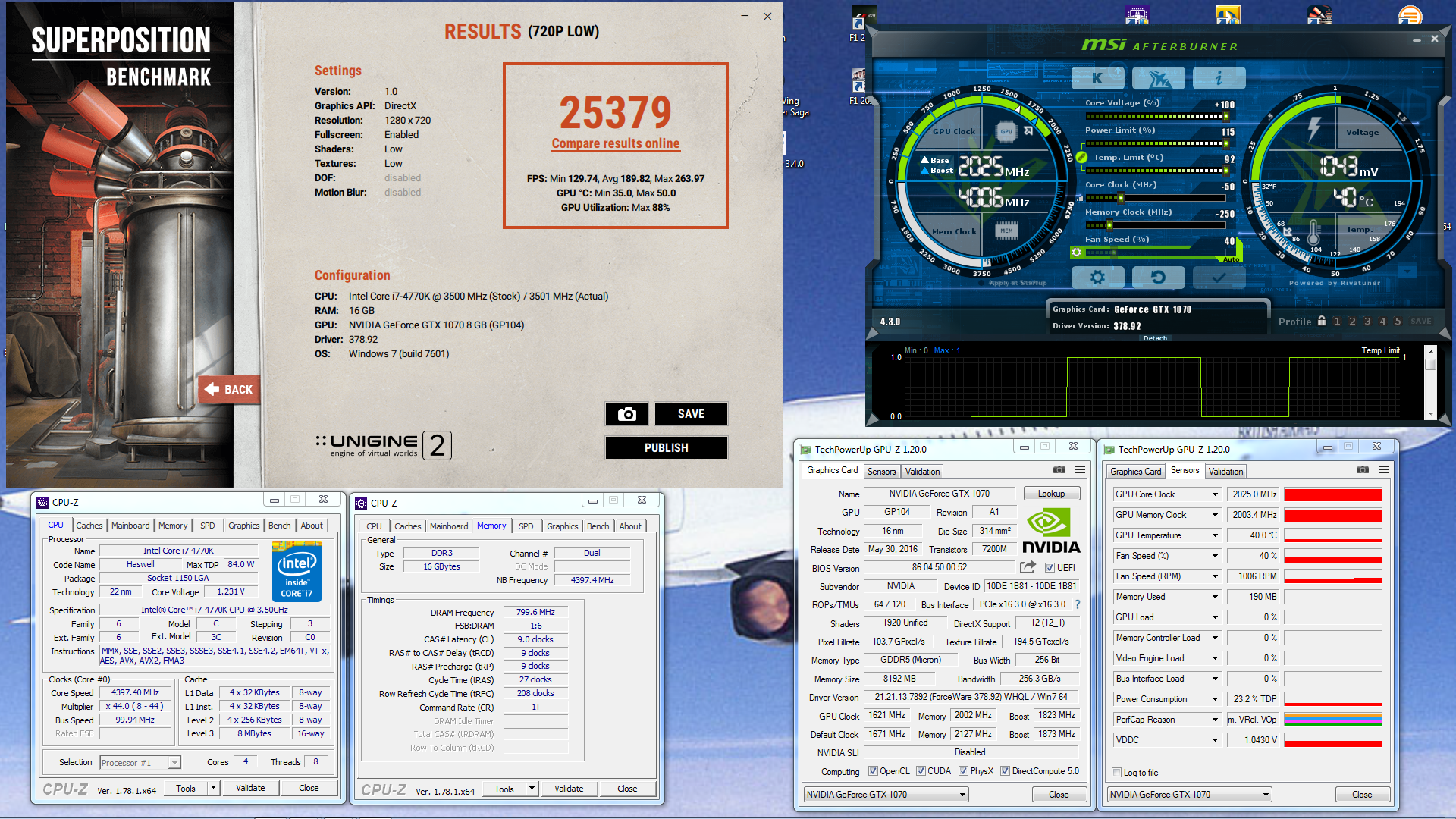The image size is (1456, 819).
Task: Click the GPU-Z BIOS share/export icon
Action: [x=1028, y=567]
